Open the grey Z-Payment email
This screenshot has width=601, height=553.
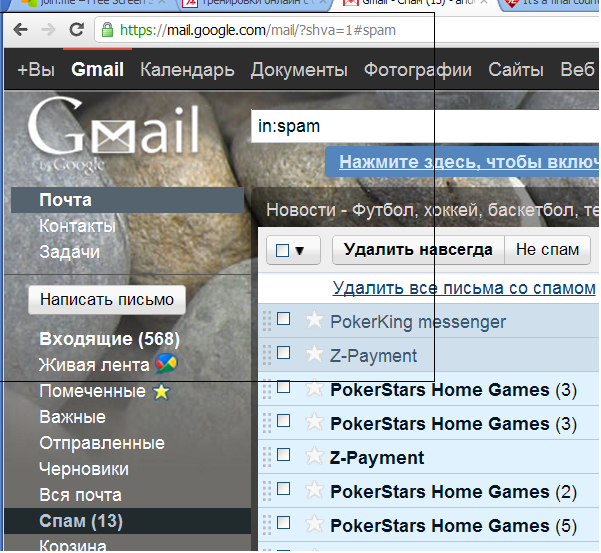(x=373, y=356)
